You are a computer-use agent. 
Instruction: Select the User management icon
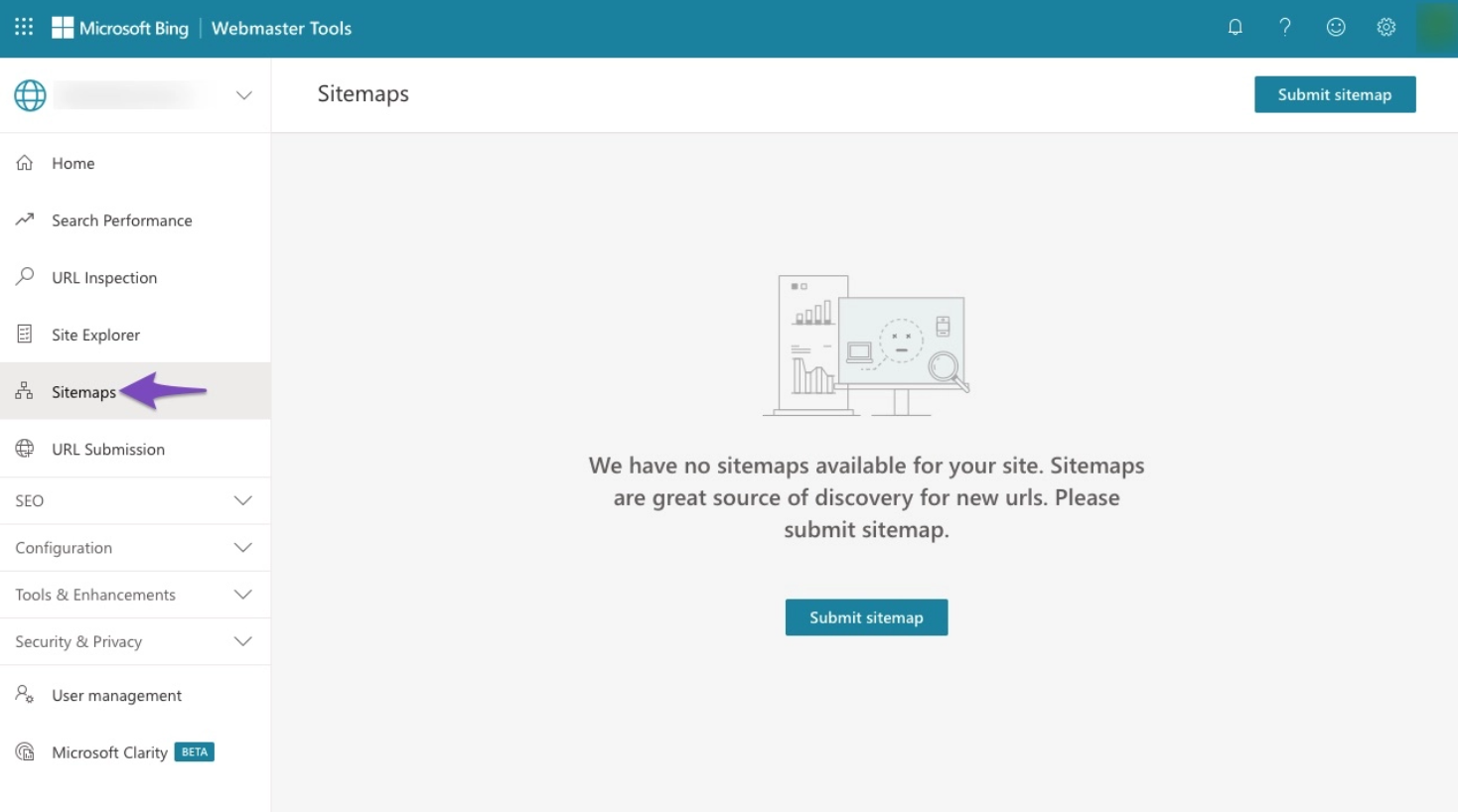(24, 695)
